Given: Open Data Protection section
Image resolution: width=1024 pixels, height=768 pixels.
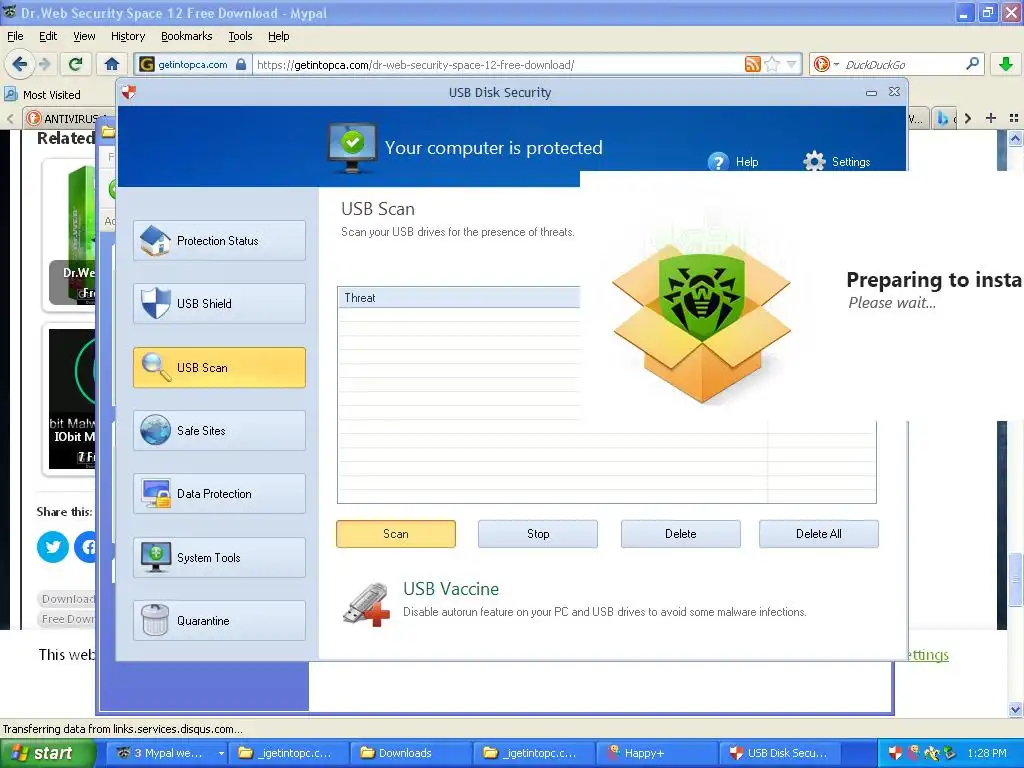Looking at the screenshot, I should [219, 494].
